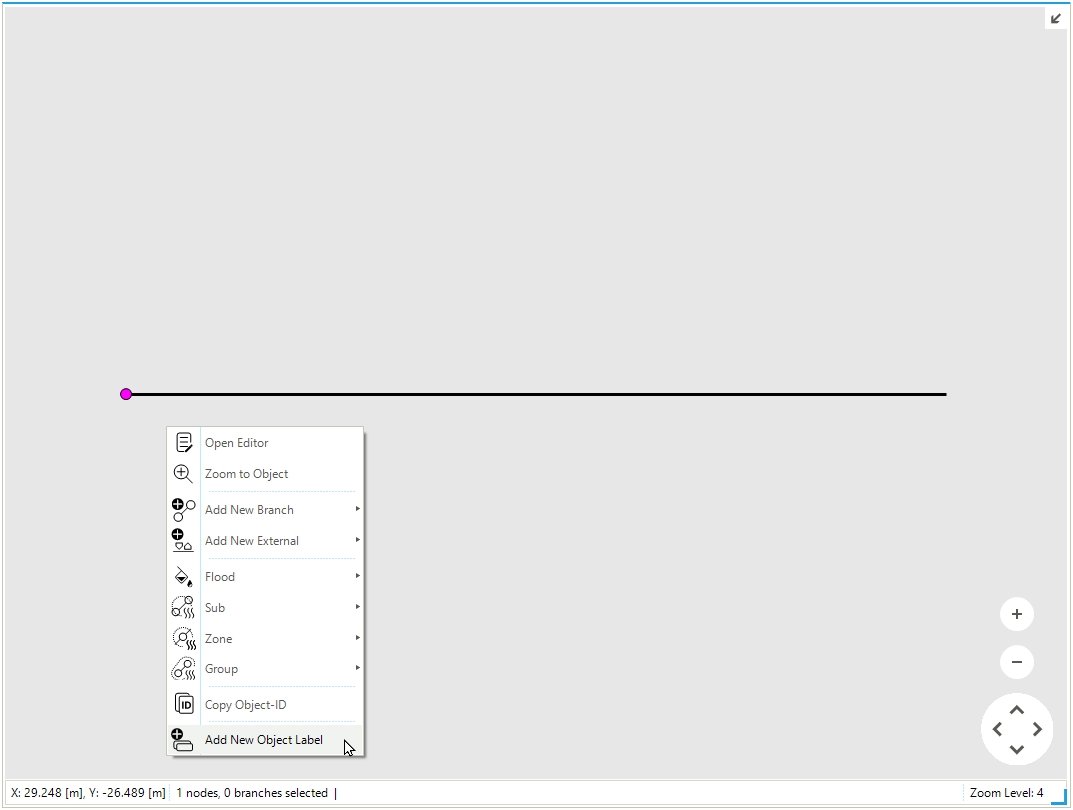The width and height of the screenshot is (1073, 810).
Task: Expand the Flood submenu arrow
Action: tap(357, 576)
